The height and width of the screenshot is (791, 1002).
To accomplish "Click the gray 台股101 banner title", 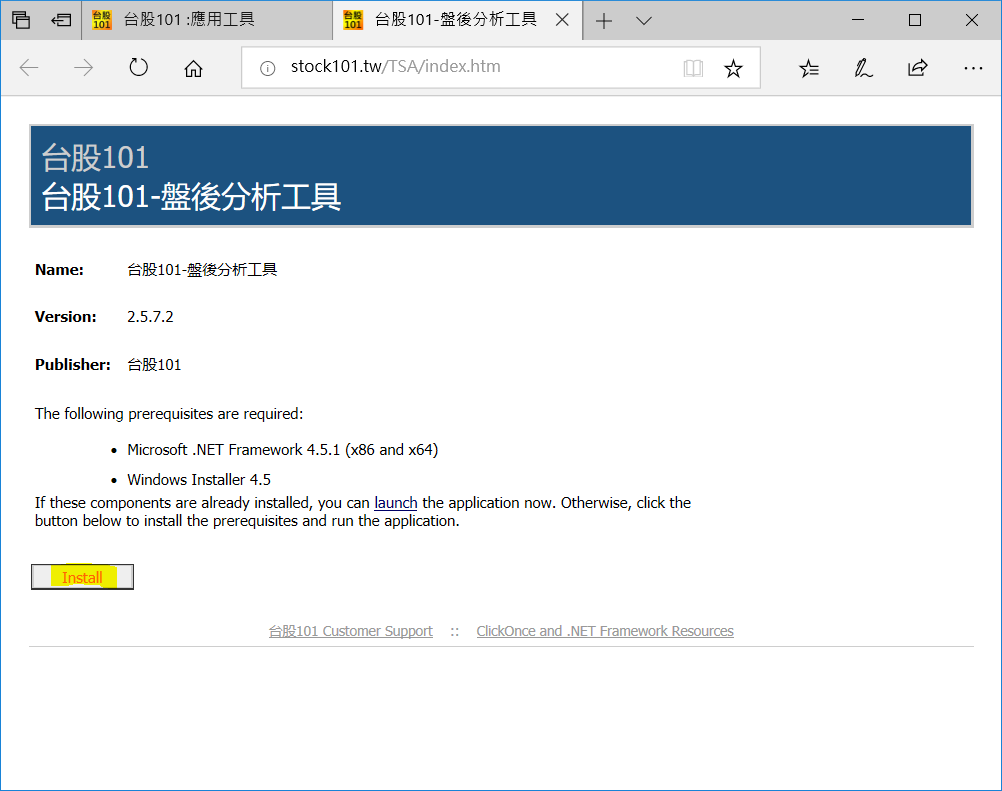I will 95,158.
